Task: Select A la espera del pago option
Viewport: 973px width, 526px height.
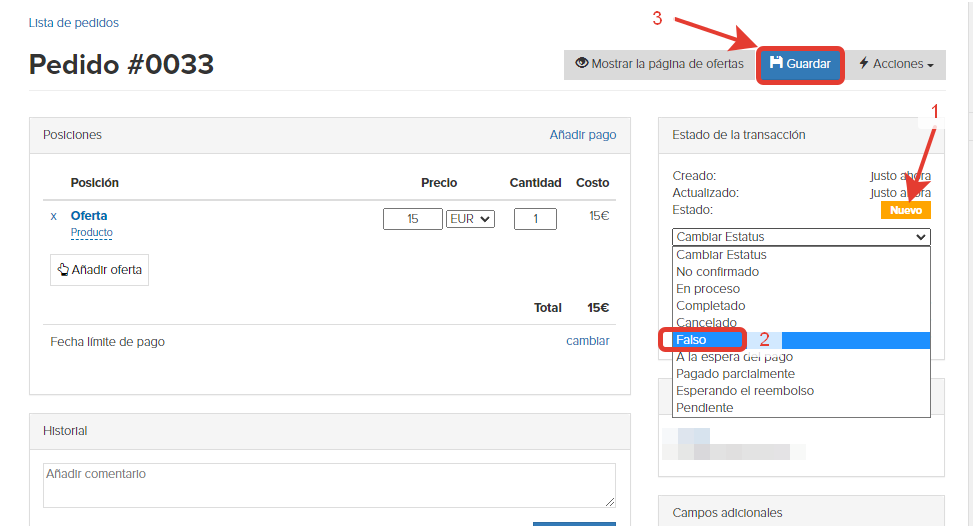Action: tap(801, 357)
